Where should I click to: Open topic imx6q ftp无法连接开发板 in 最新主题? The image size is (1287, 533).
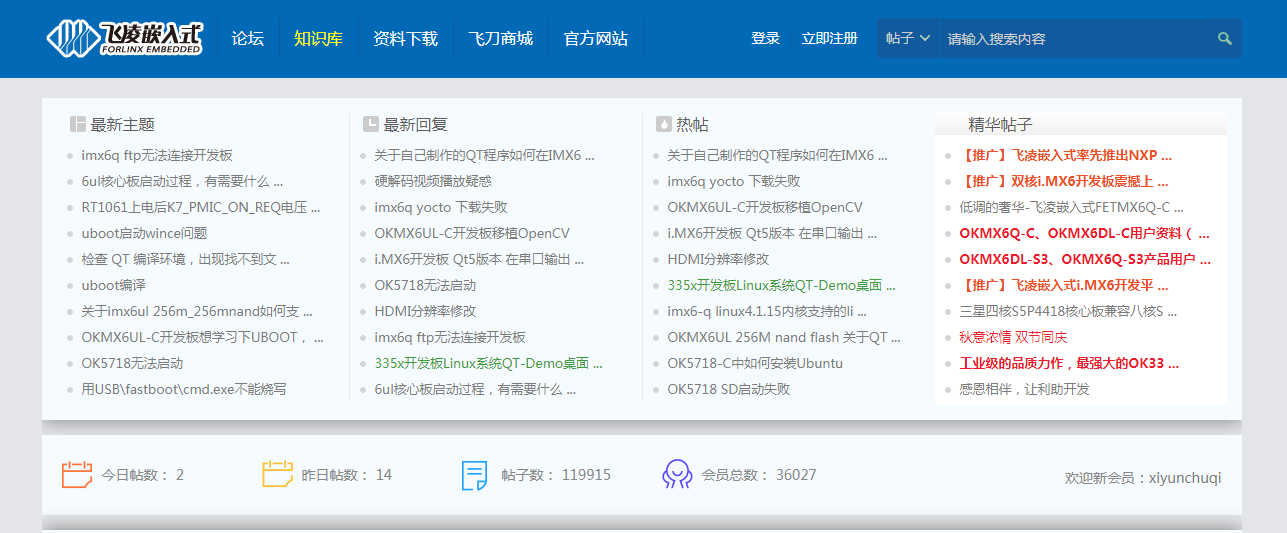click(157, 155)
